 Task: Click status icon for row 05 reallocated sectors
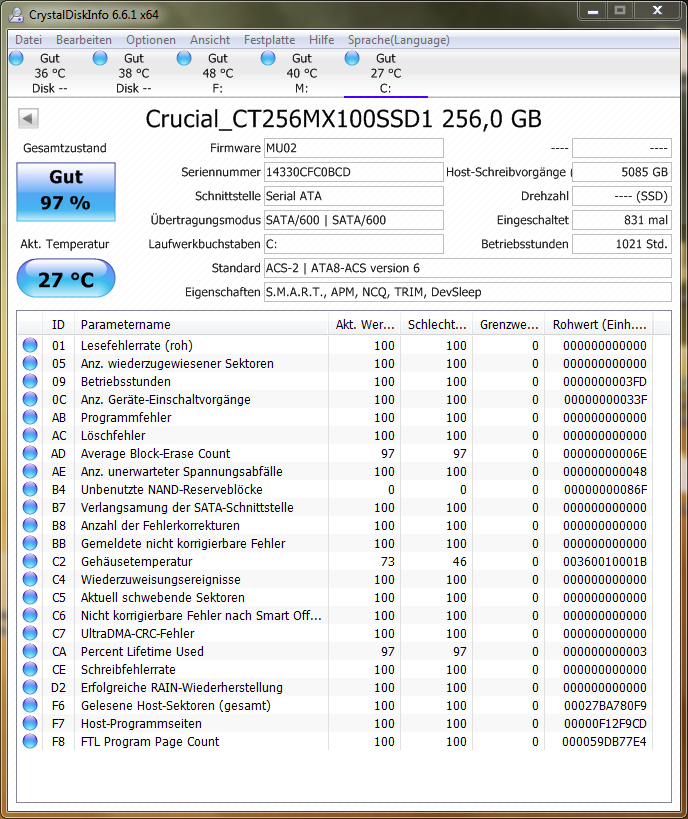30,363
